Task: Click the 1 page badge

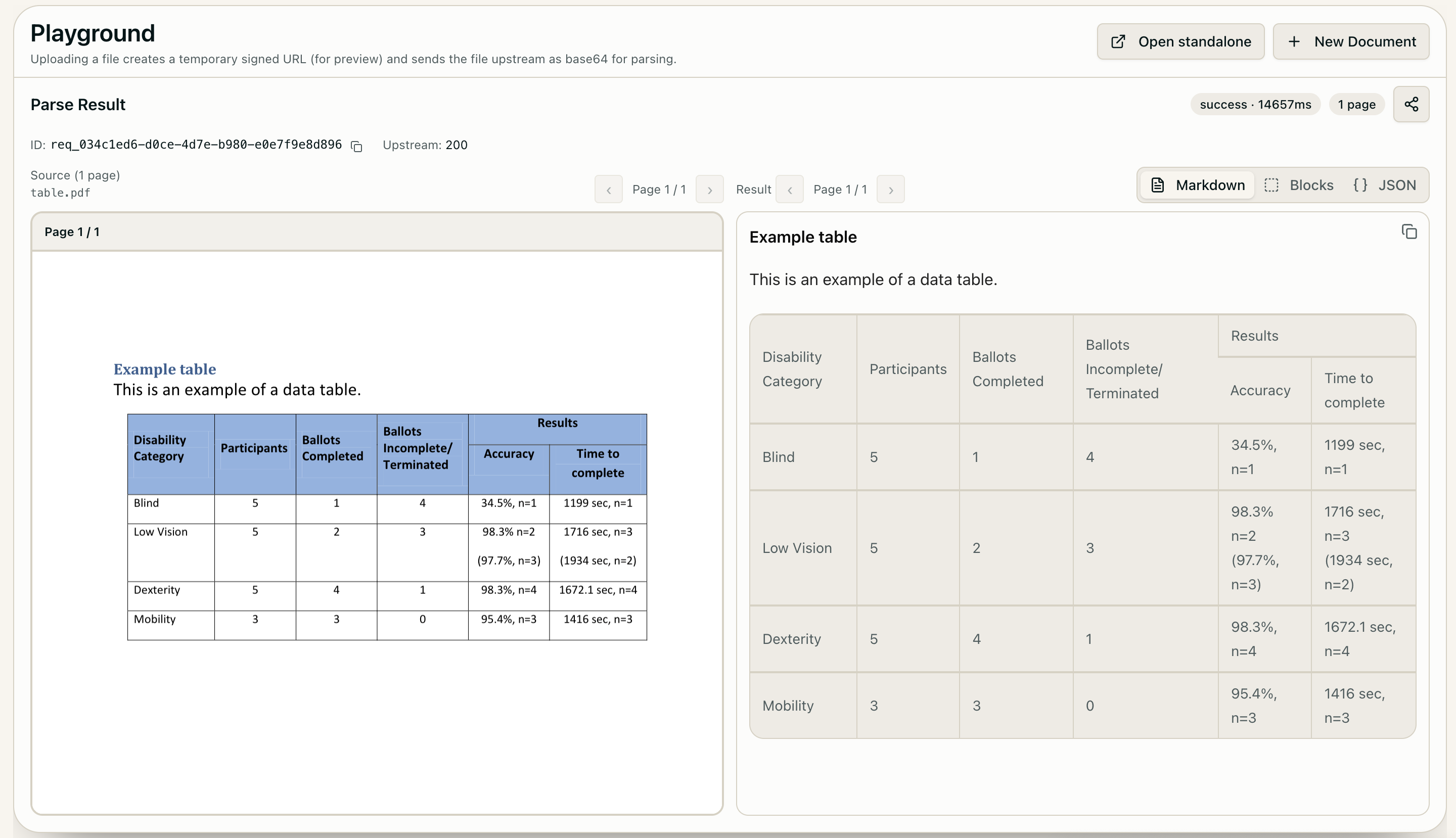Action: tap(1356, 105)
